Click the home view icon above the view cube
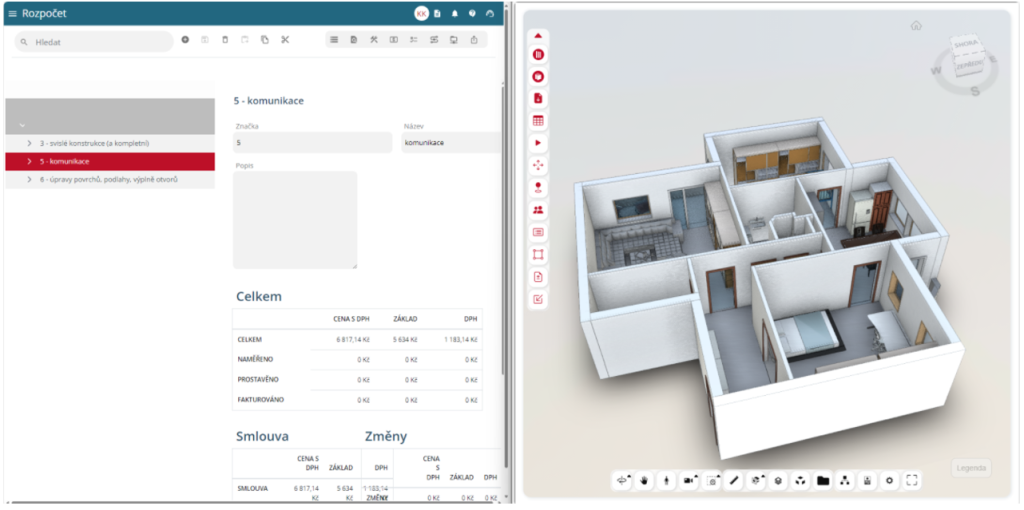 tap(916, 26)
